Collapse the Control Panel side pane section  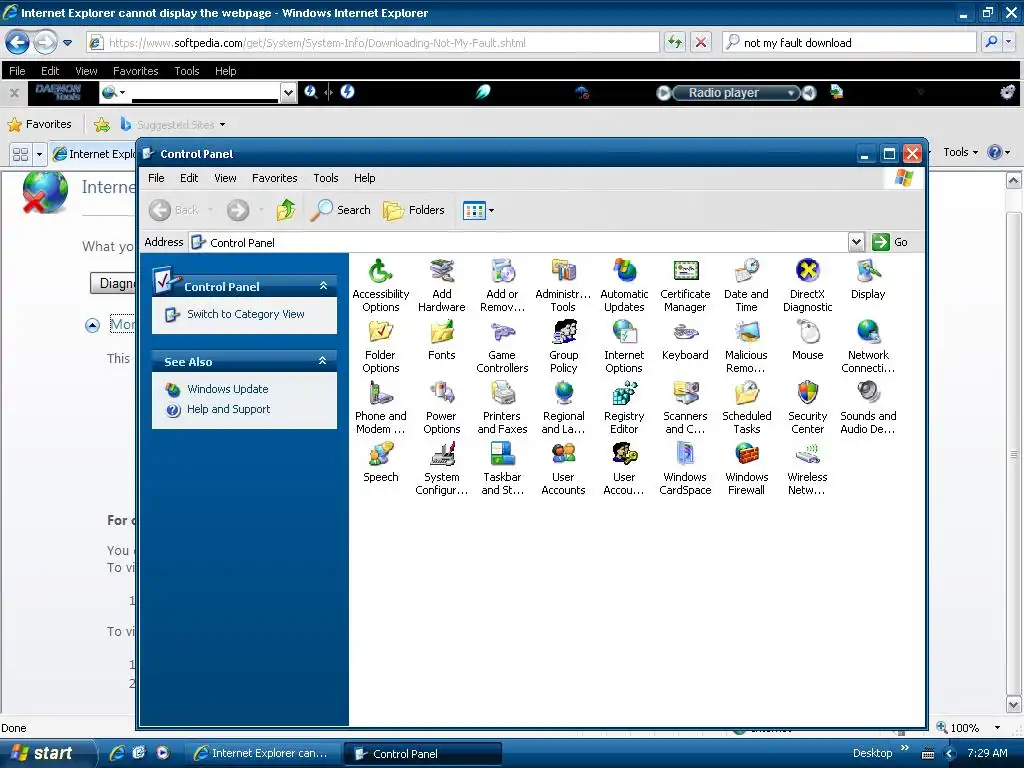(323, 286)
